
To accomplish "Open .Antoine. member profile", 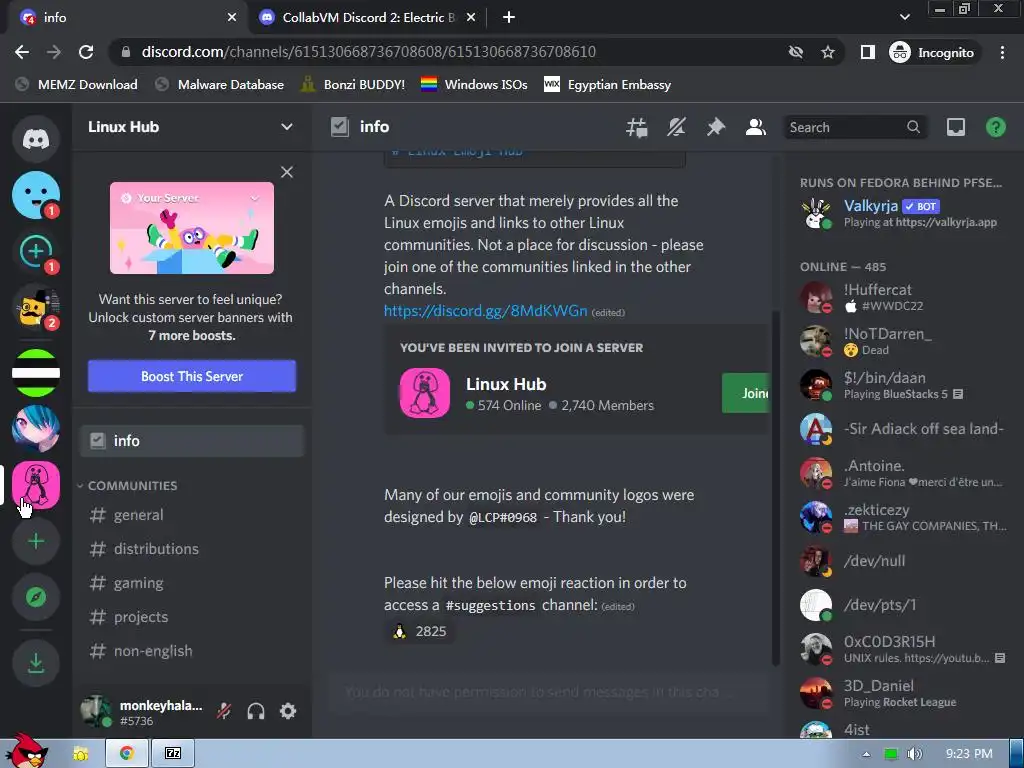I will pyautogui.click(x=903, y=473).
